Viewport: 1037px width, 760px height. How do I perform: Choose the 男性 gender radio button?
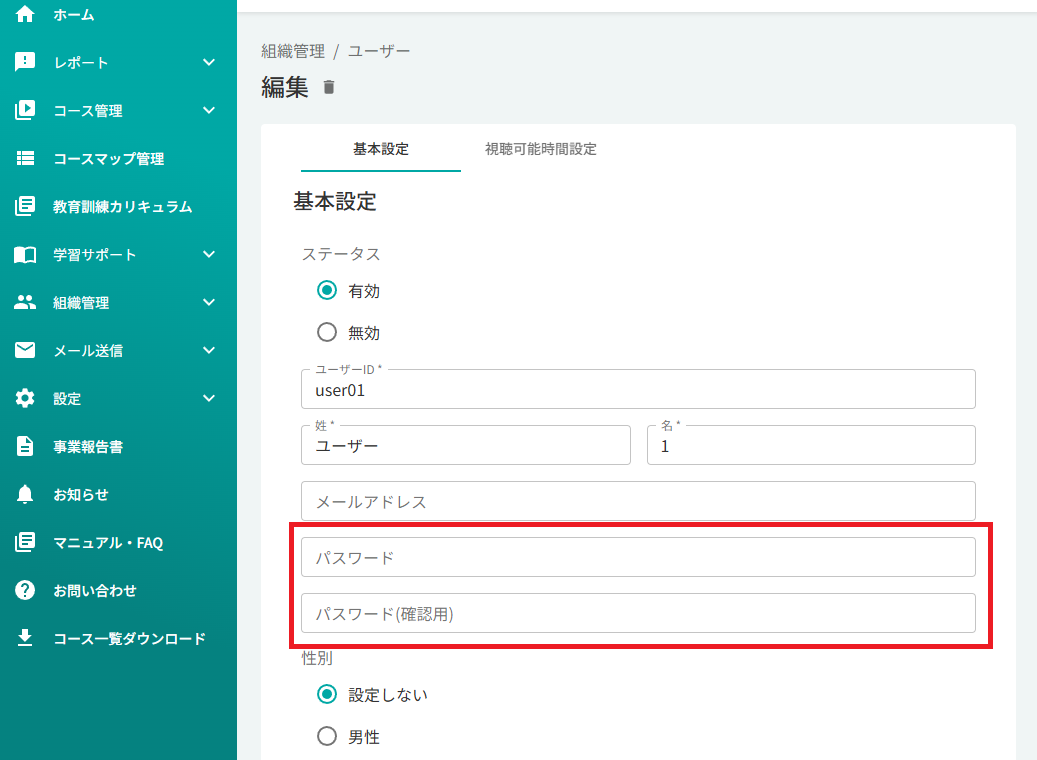coord(327,736)
